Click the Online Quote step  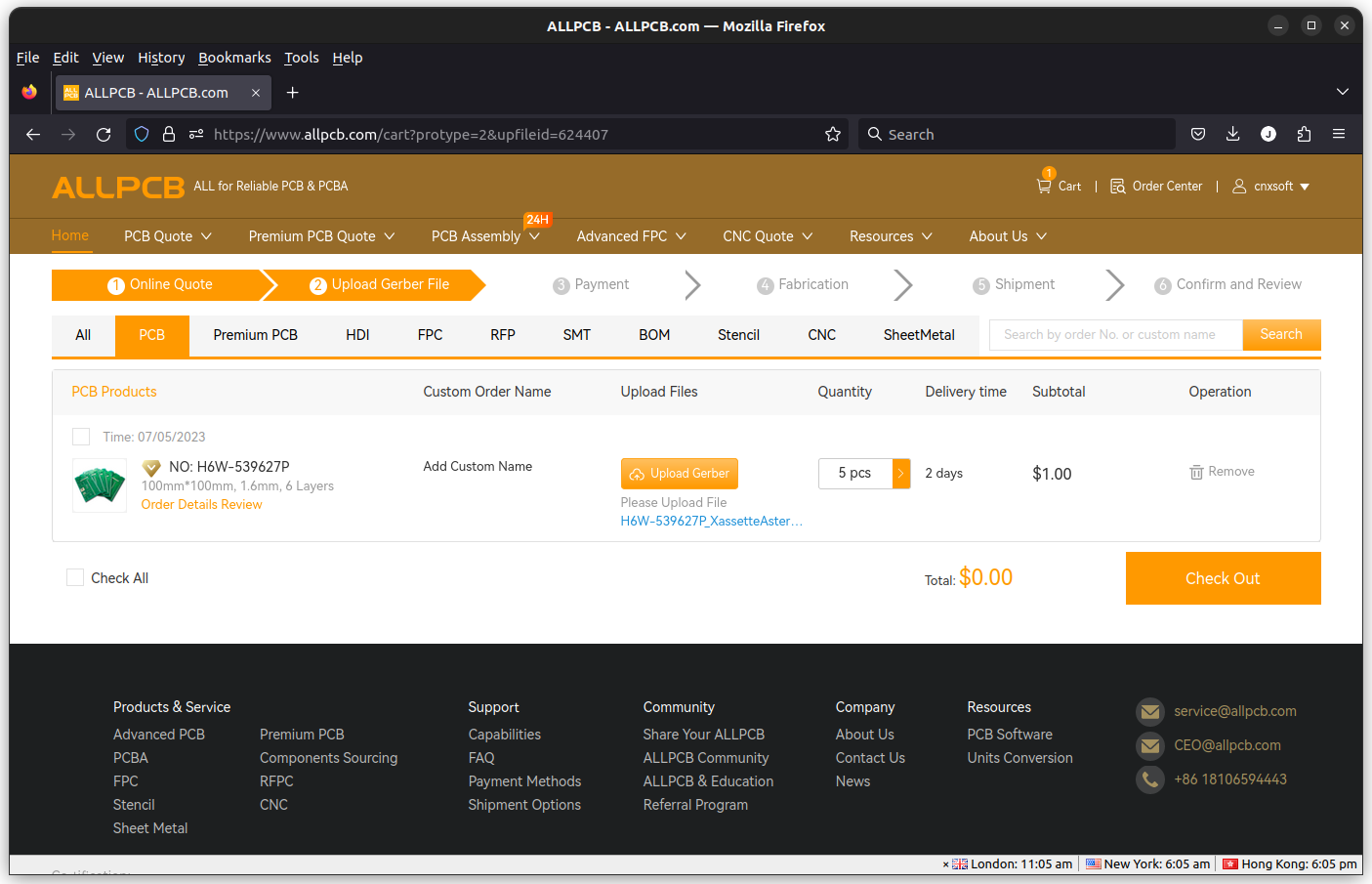[x=160, y=284]
